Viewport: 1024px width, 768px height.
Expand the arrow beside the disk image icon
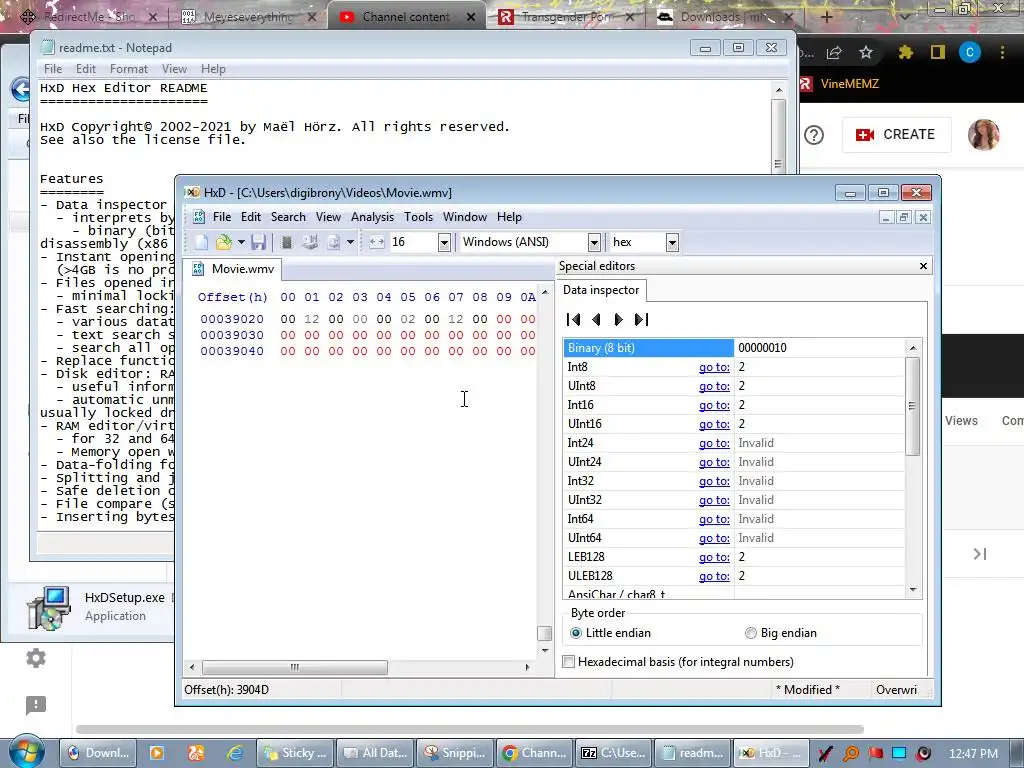click(x=350, y=242)
